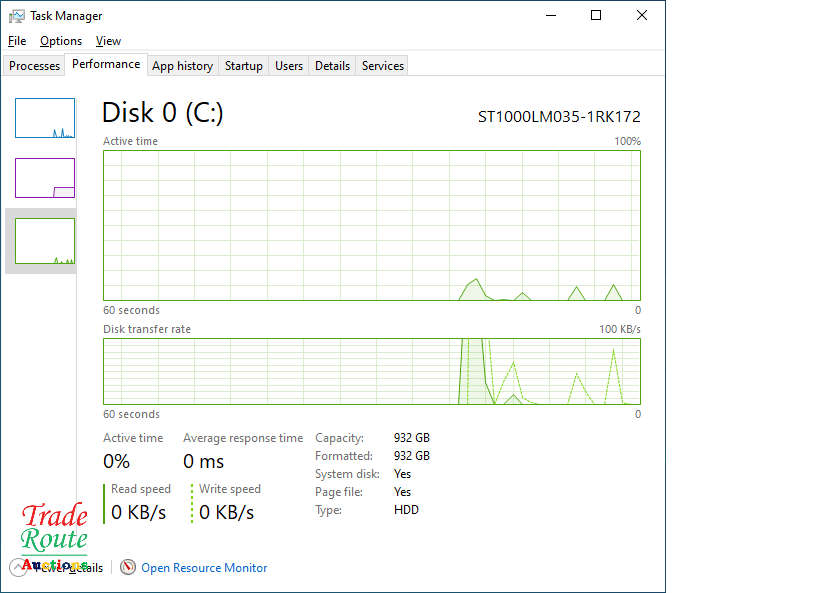Click the Active time graph
The image size is (819, 593).
coord(371,225)
